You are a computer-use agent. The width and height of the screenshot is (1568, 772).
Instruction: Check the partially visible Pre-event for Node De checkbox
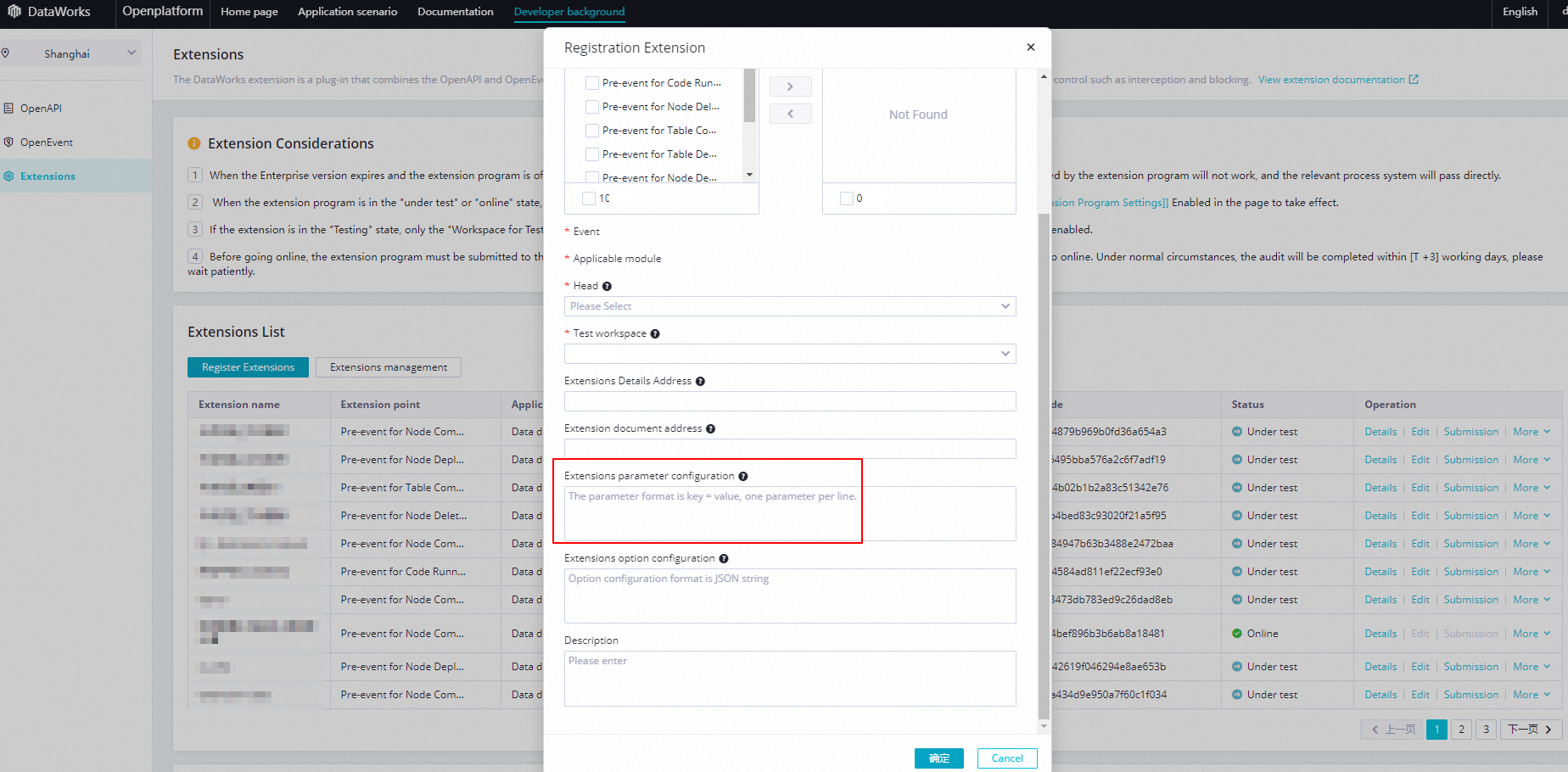pos(592,177)
